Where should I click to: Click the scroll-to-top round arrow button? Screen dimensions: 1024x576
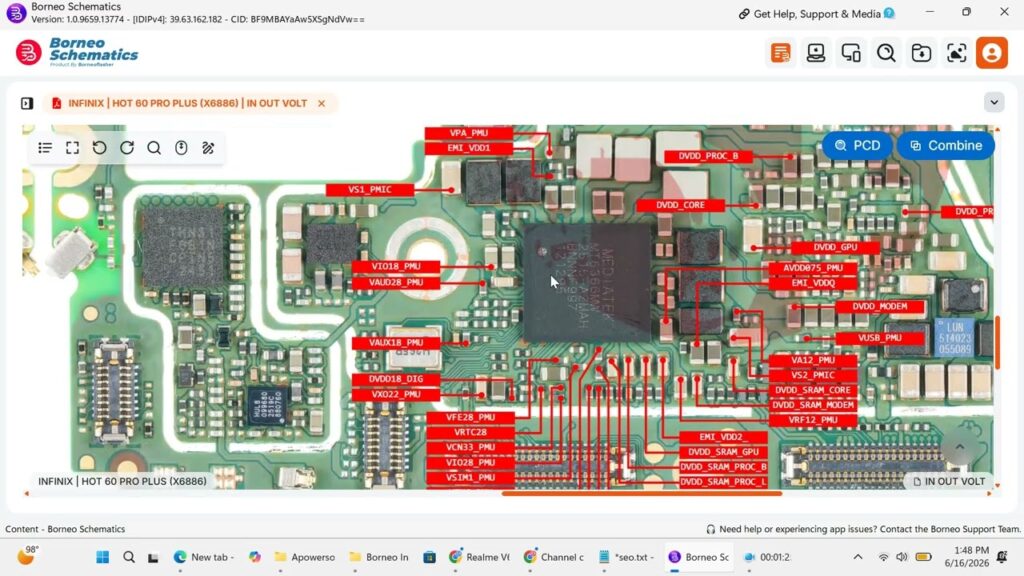point(959,447)
